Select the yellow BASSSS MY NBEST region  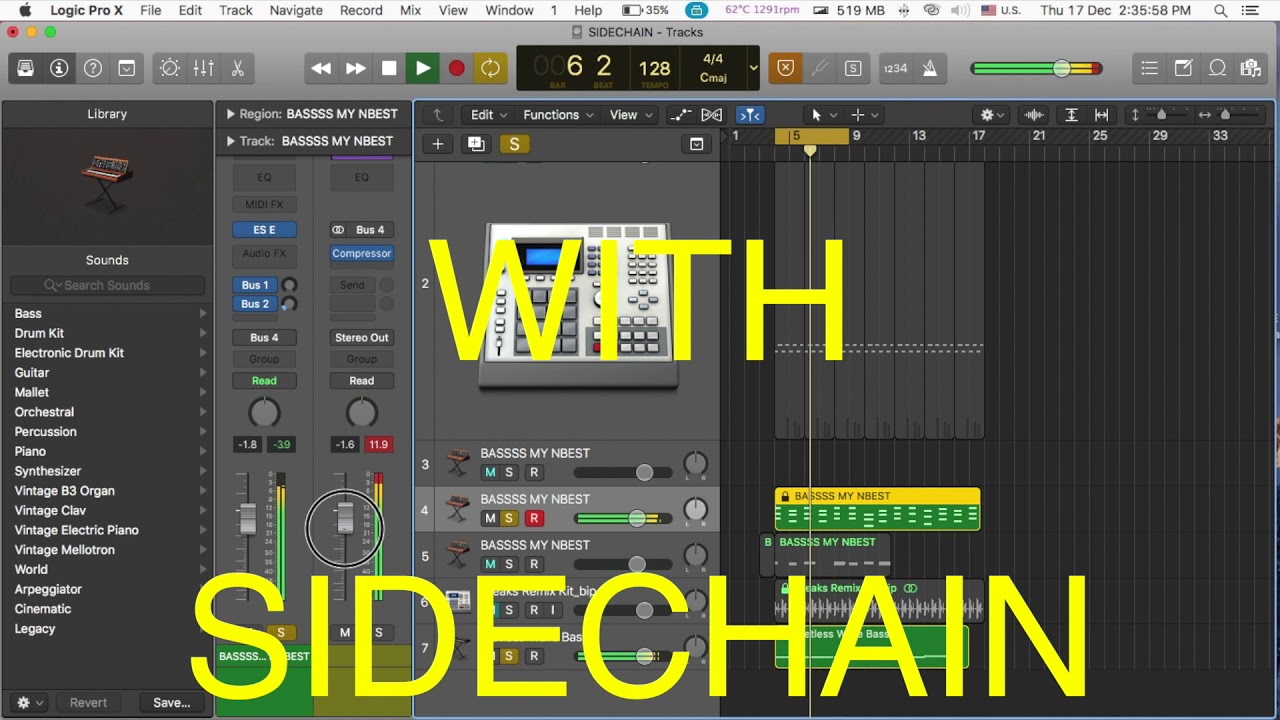tap(877, 509)
